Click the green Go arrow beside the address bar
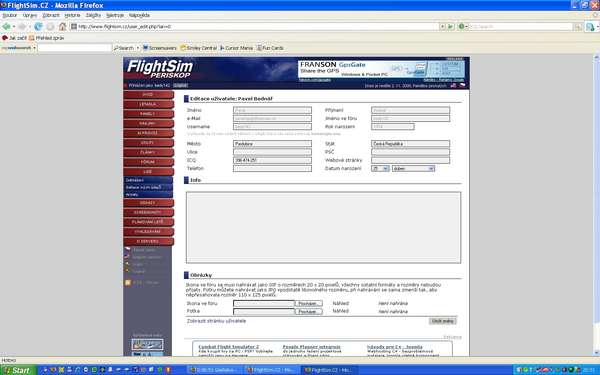600x375 pixels. (450, 27)
